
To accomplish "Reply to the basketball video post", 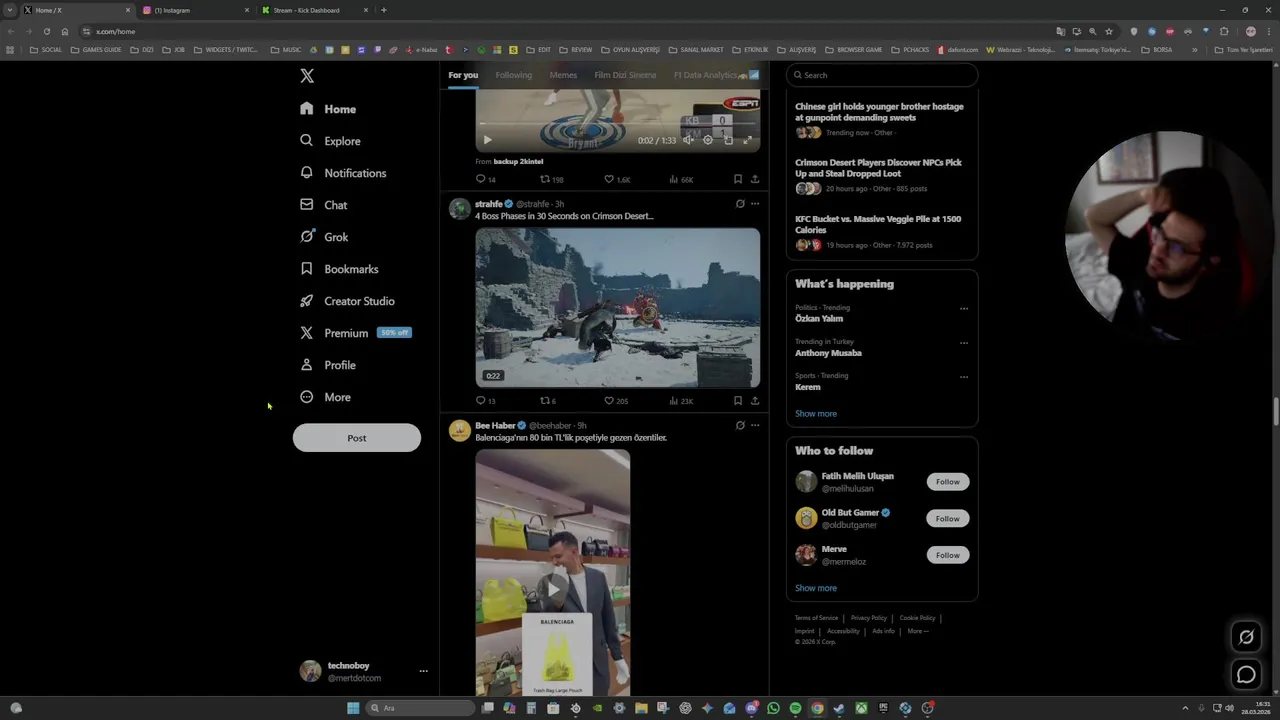I will coord(485,179).
